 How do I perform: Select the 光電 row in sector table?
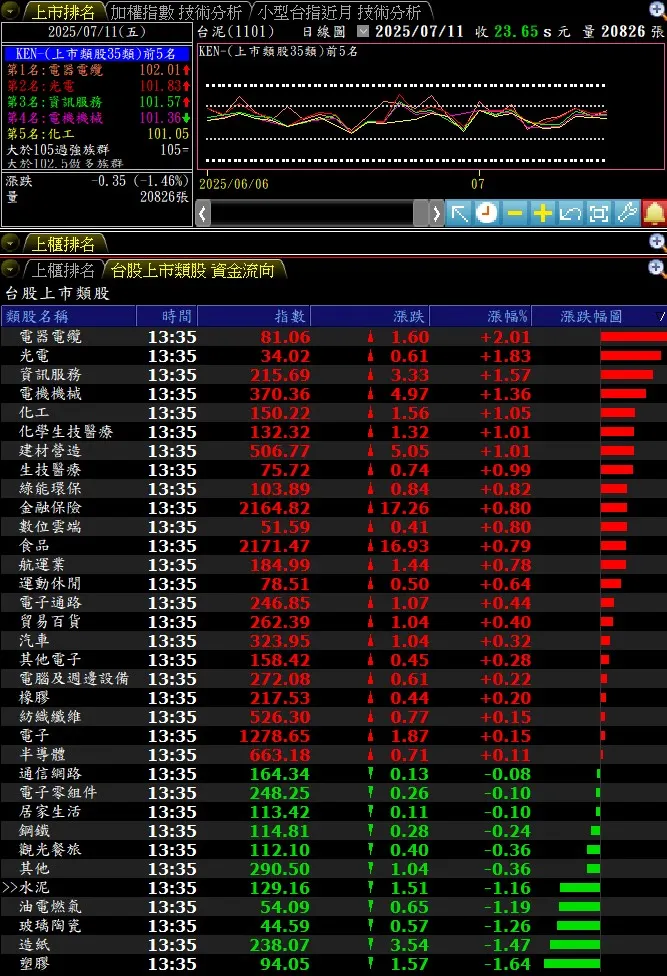click(x=334, y=356)
